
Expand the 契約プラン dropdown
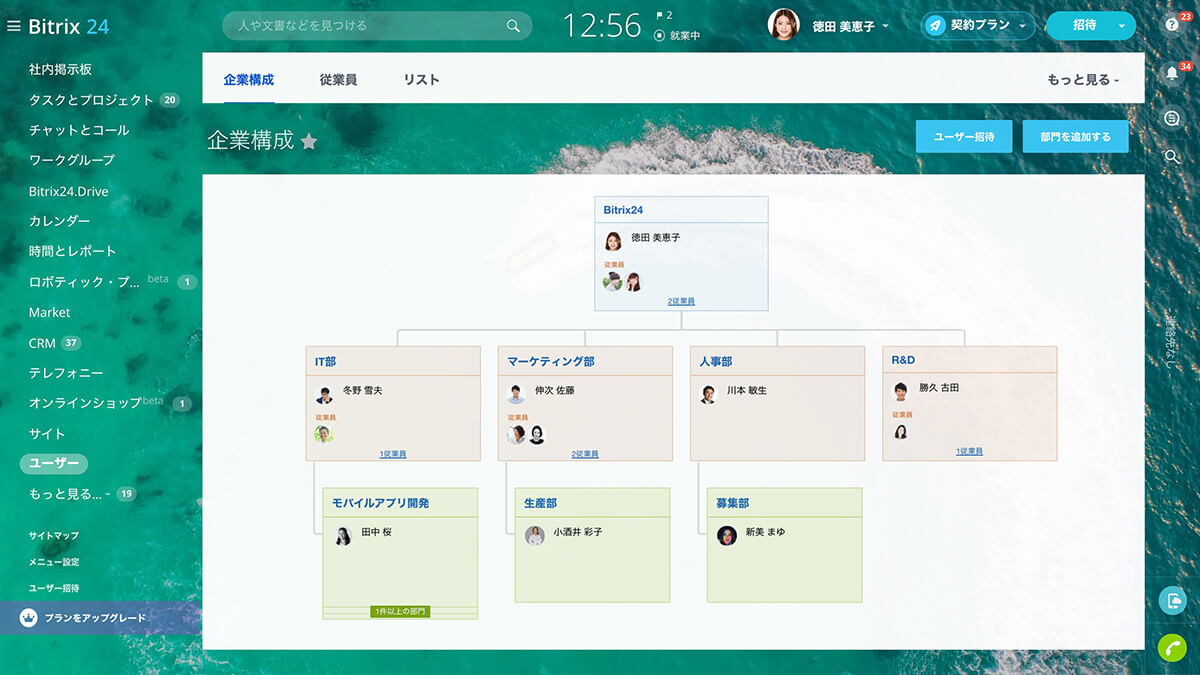(1024, 26)
